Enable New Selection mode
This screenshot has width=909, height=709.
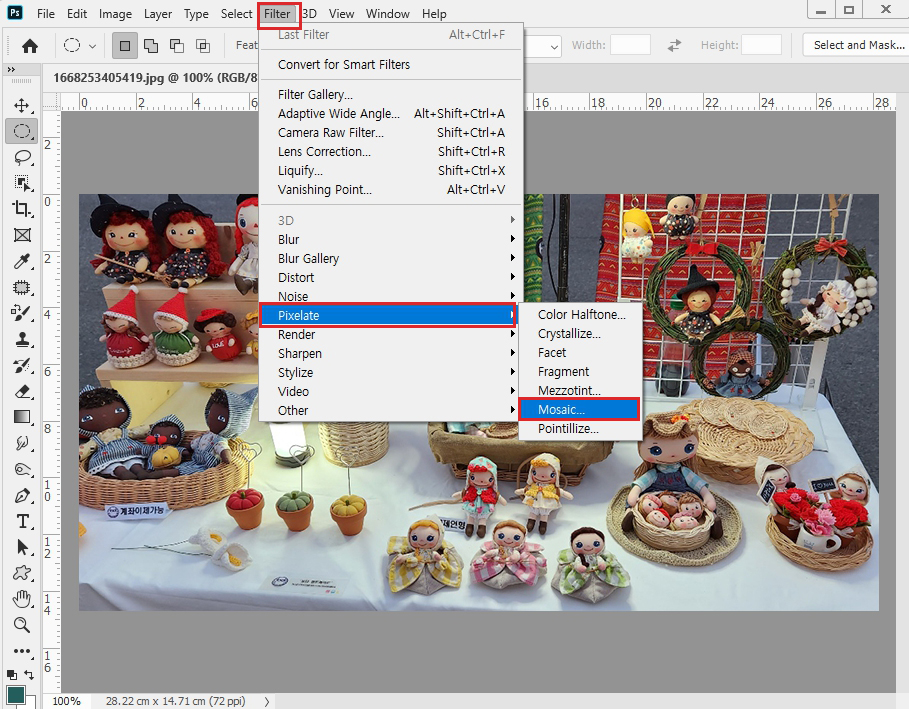(x=125, y=46)
